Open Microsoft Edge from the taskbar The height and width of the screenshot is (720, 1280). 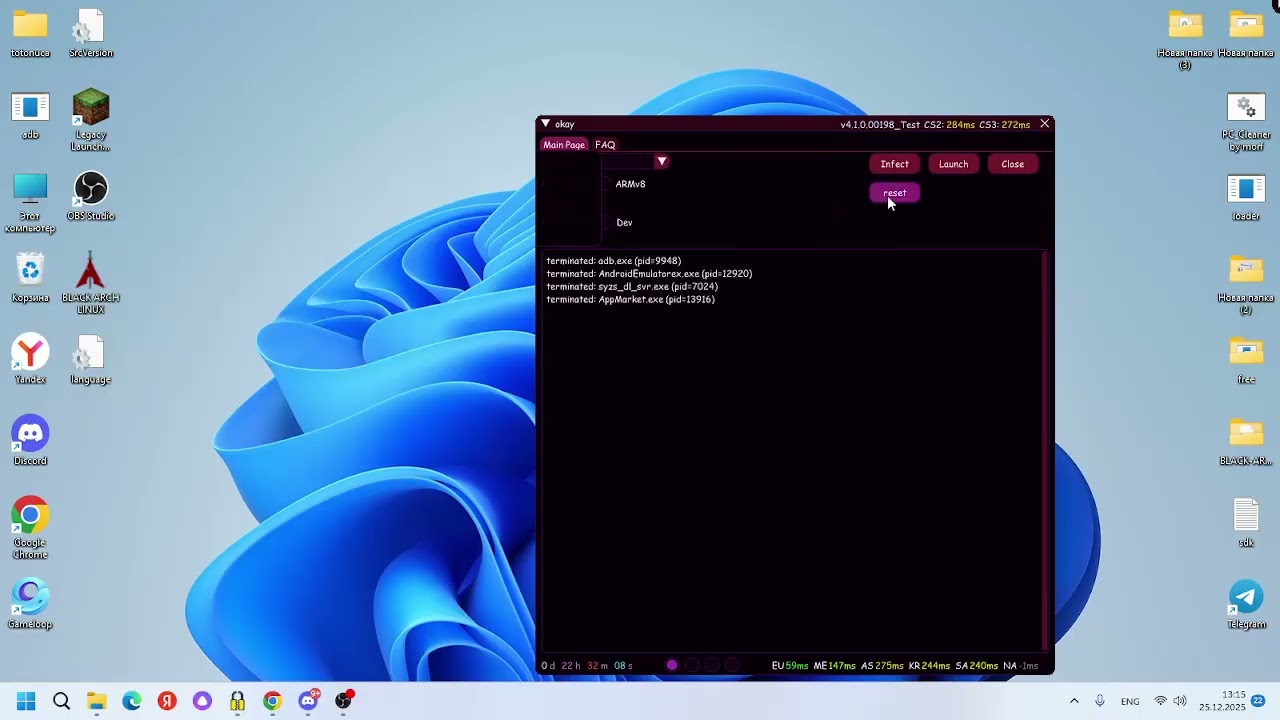pos(132,701)
